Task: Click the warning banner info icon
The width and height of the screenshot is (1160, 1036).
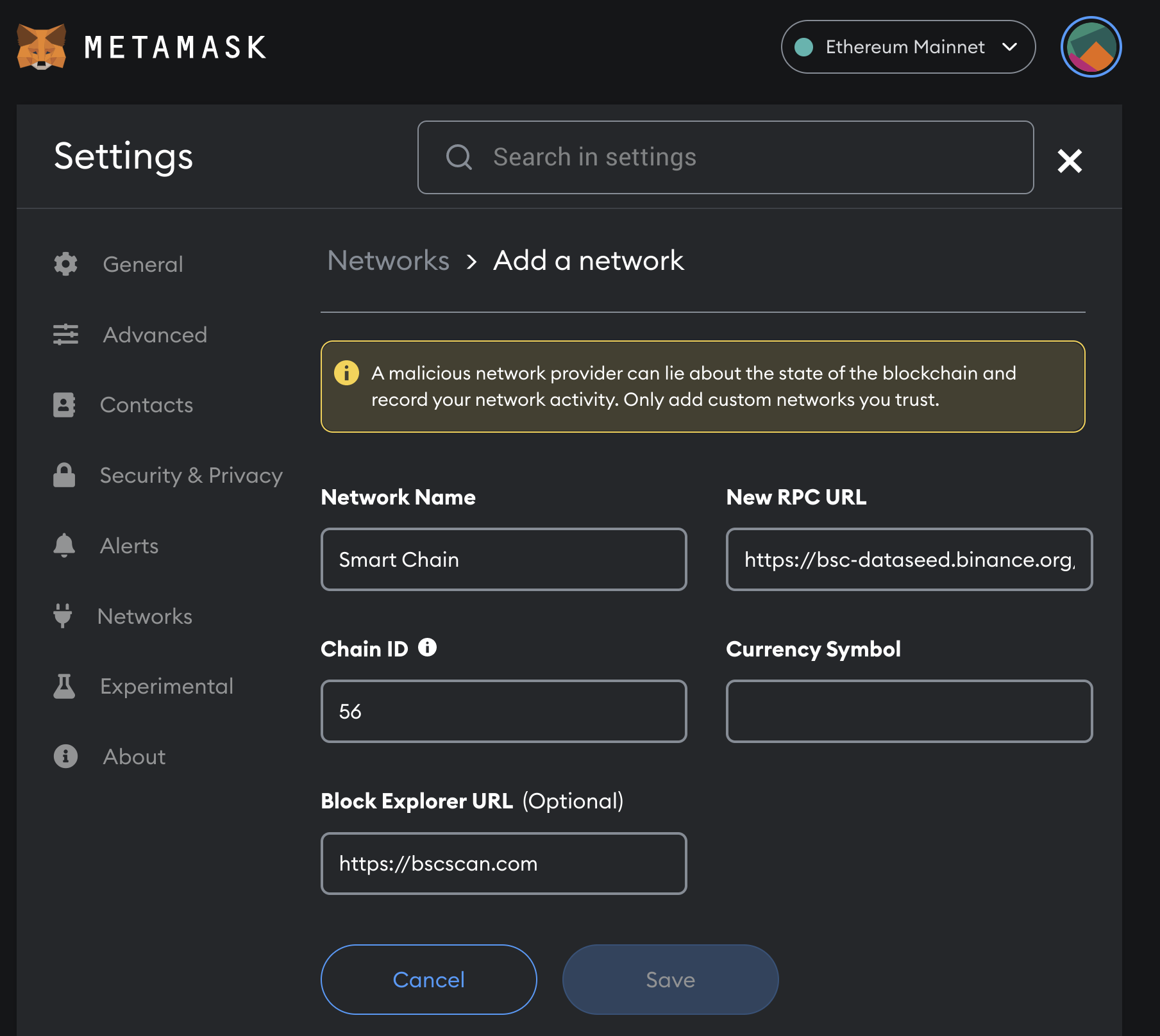Action: pos(346,372)
